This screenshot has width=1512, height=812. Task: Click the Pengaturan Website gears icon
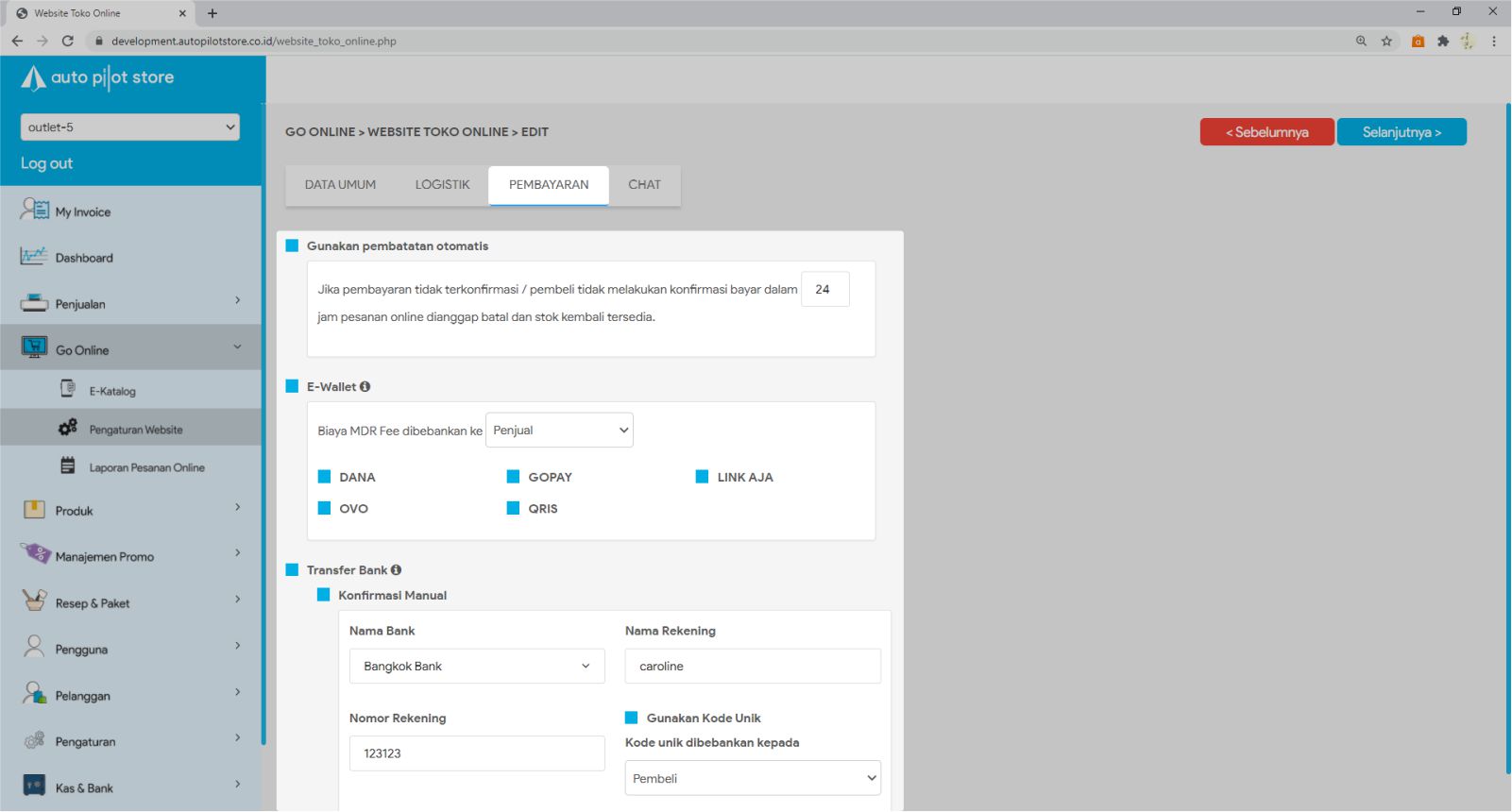pos(68,429)
